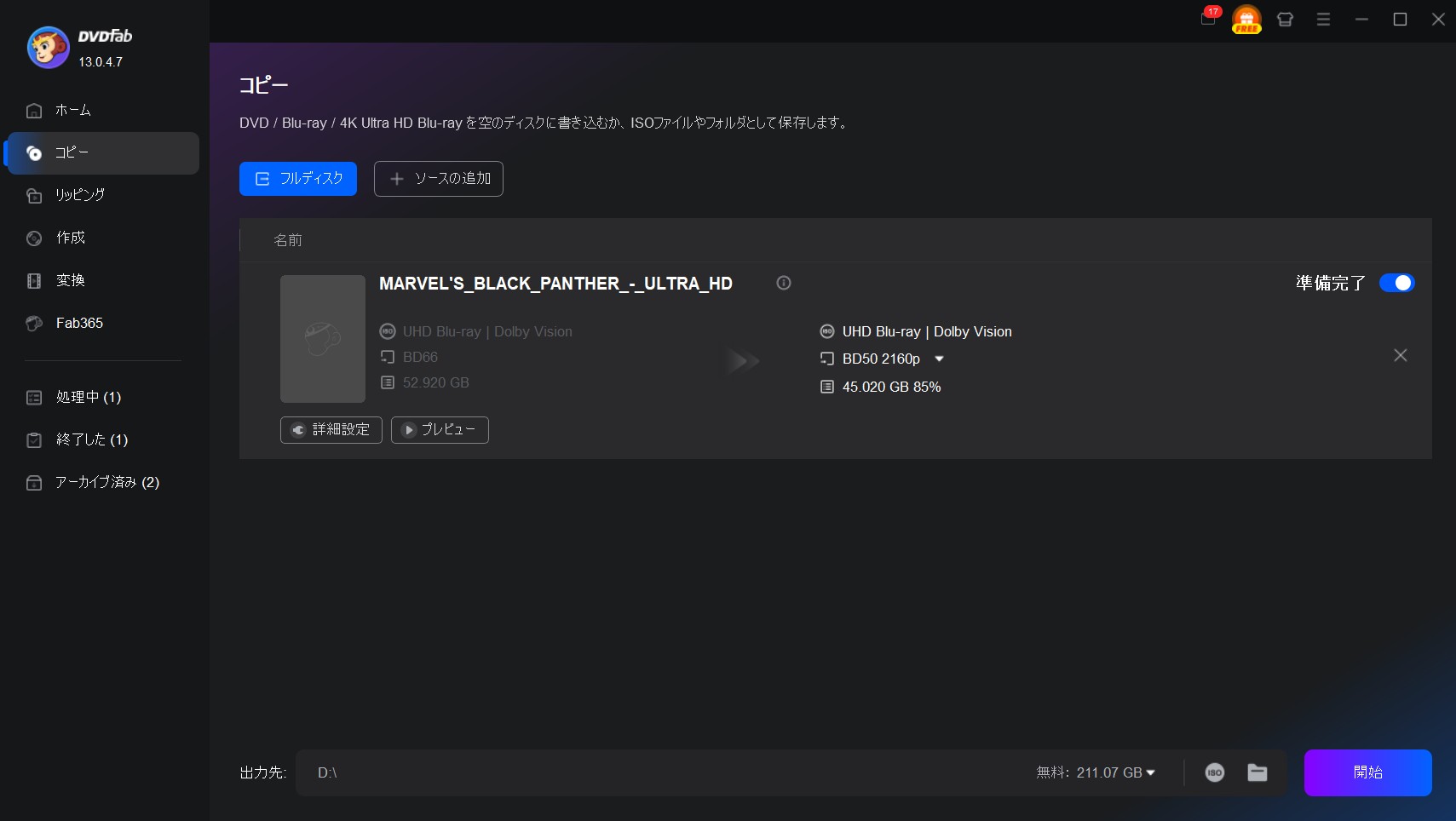Viewport: 1456px width, 821px height.
Task: Remove the Black Panther source with X
Action: [1401, 355]
